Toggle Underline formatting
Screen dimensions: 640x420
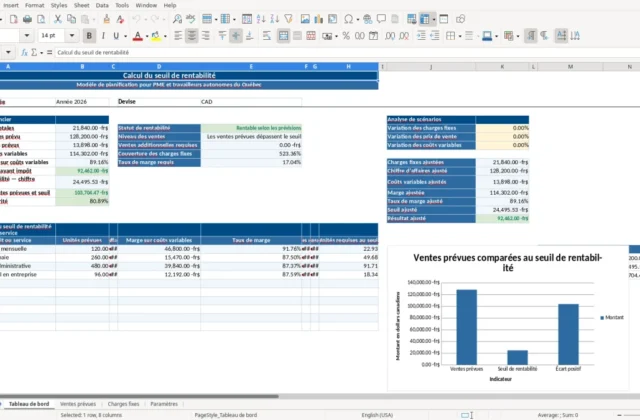(x=116, y=36)
